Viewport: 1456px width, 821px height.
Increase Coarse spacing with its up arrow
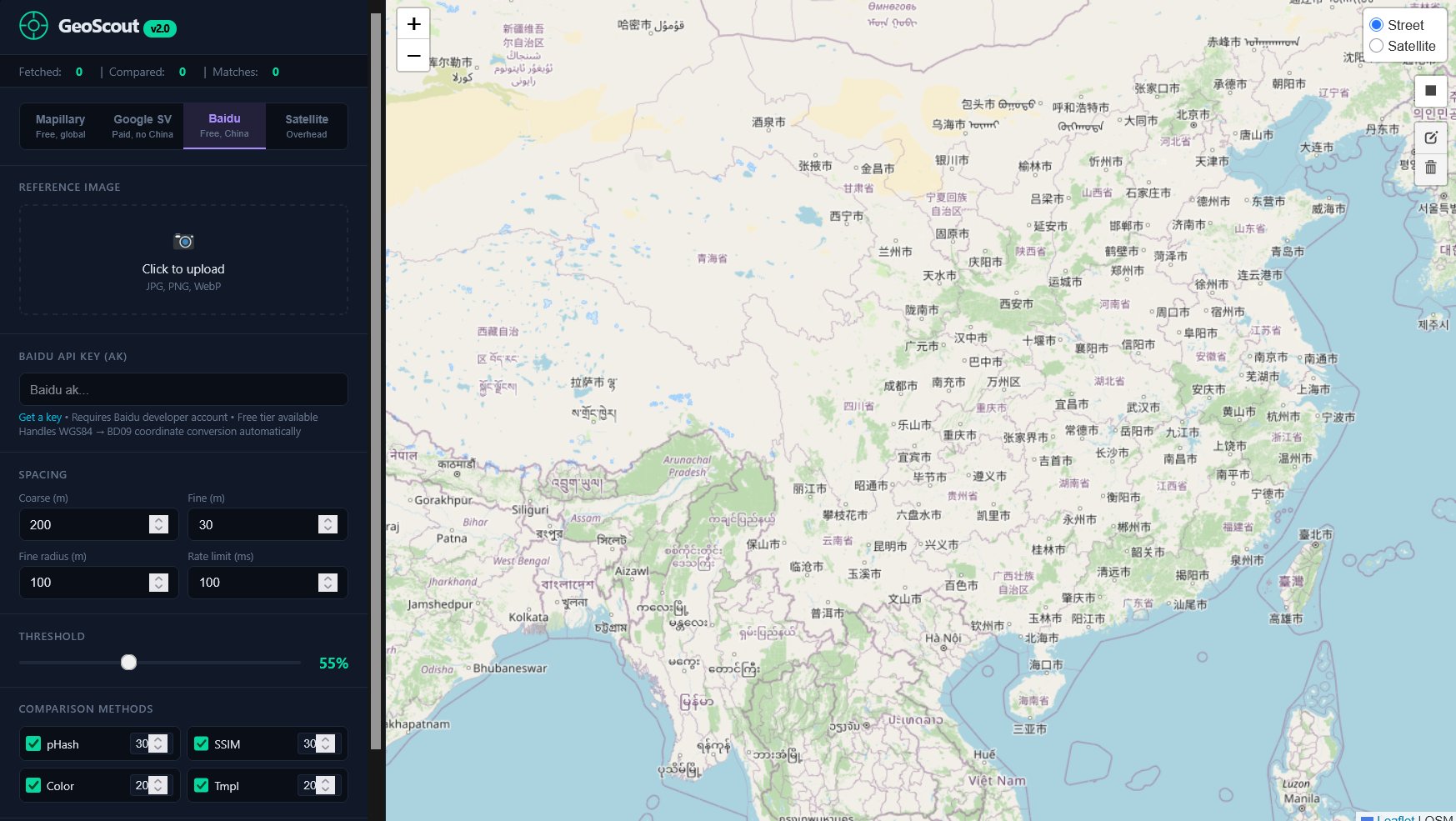coord(157,519)
